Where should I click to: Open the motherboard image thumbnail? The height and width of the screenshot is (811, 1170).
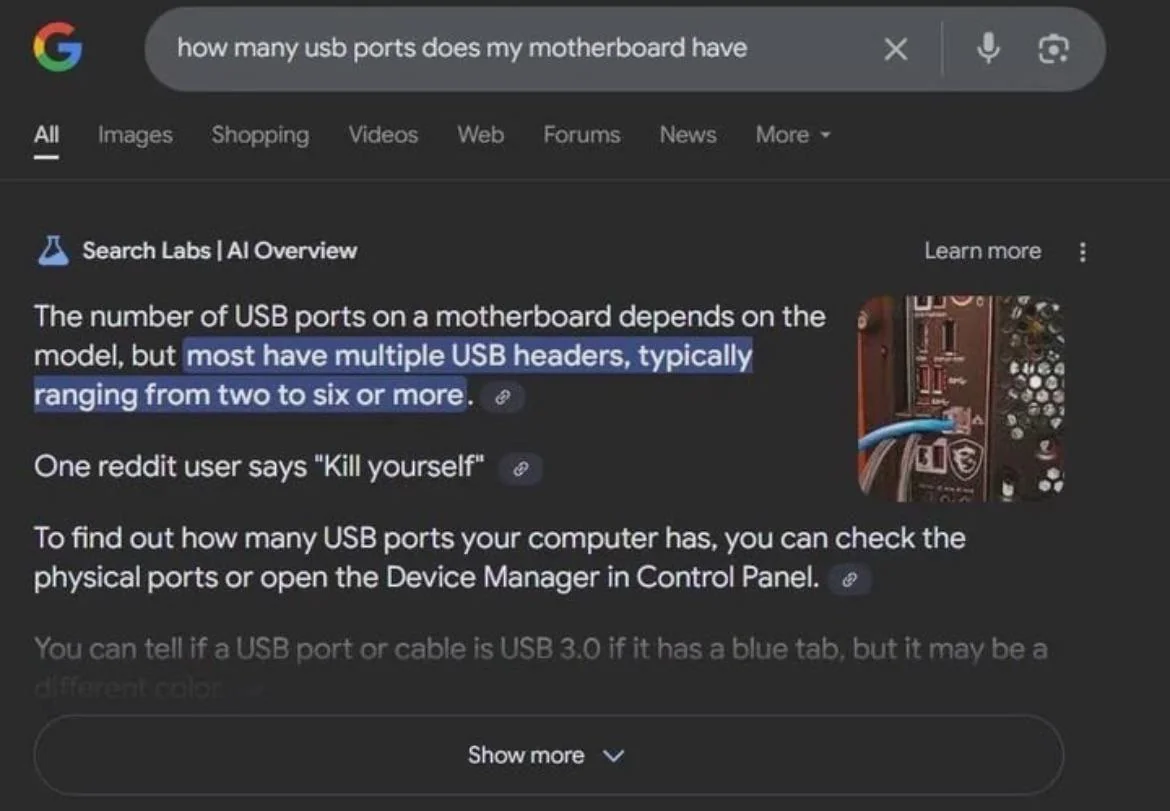(x=961, y=396)
